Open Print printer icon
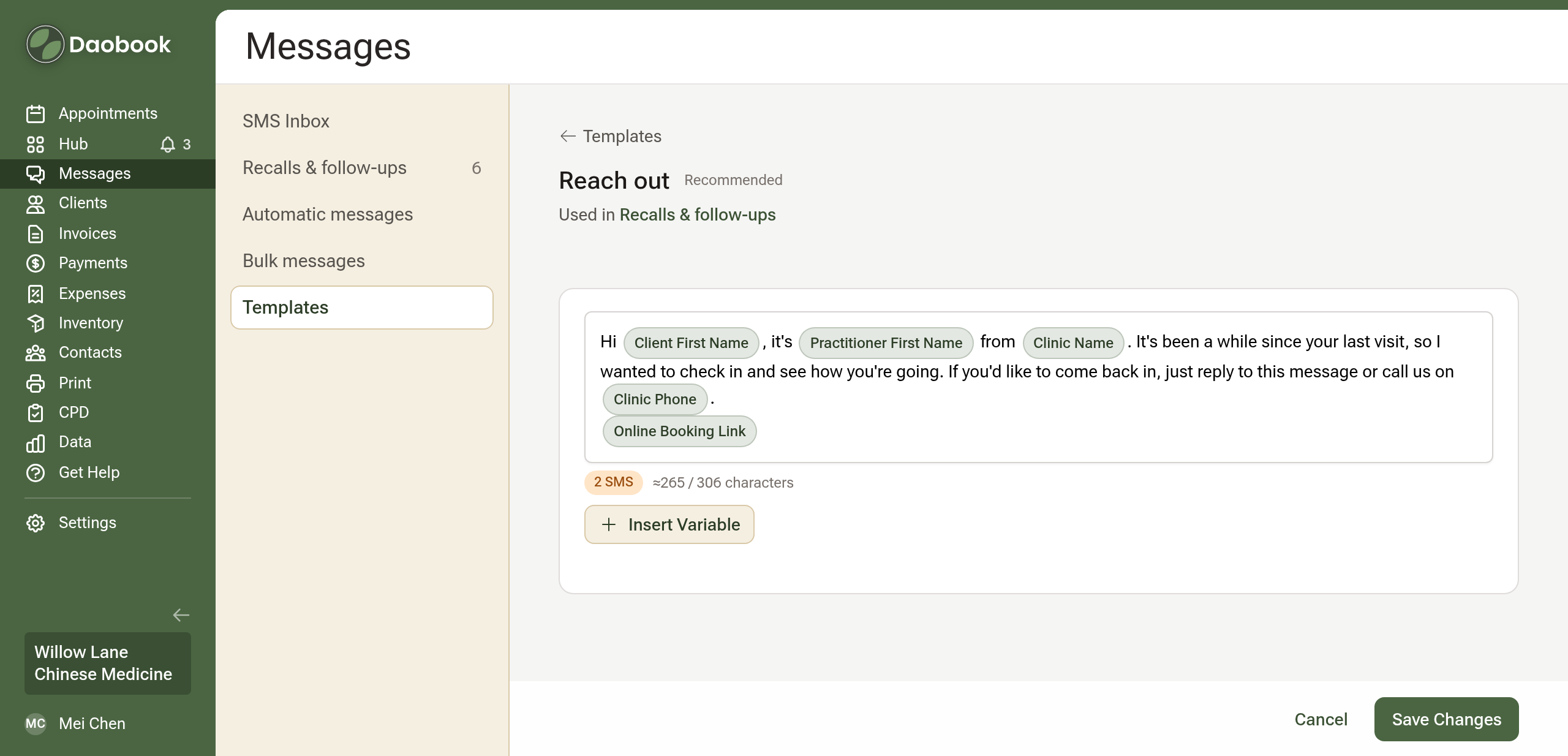 [36, 383]
